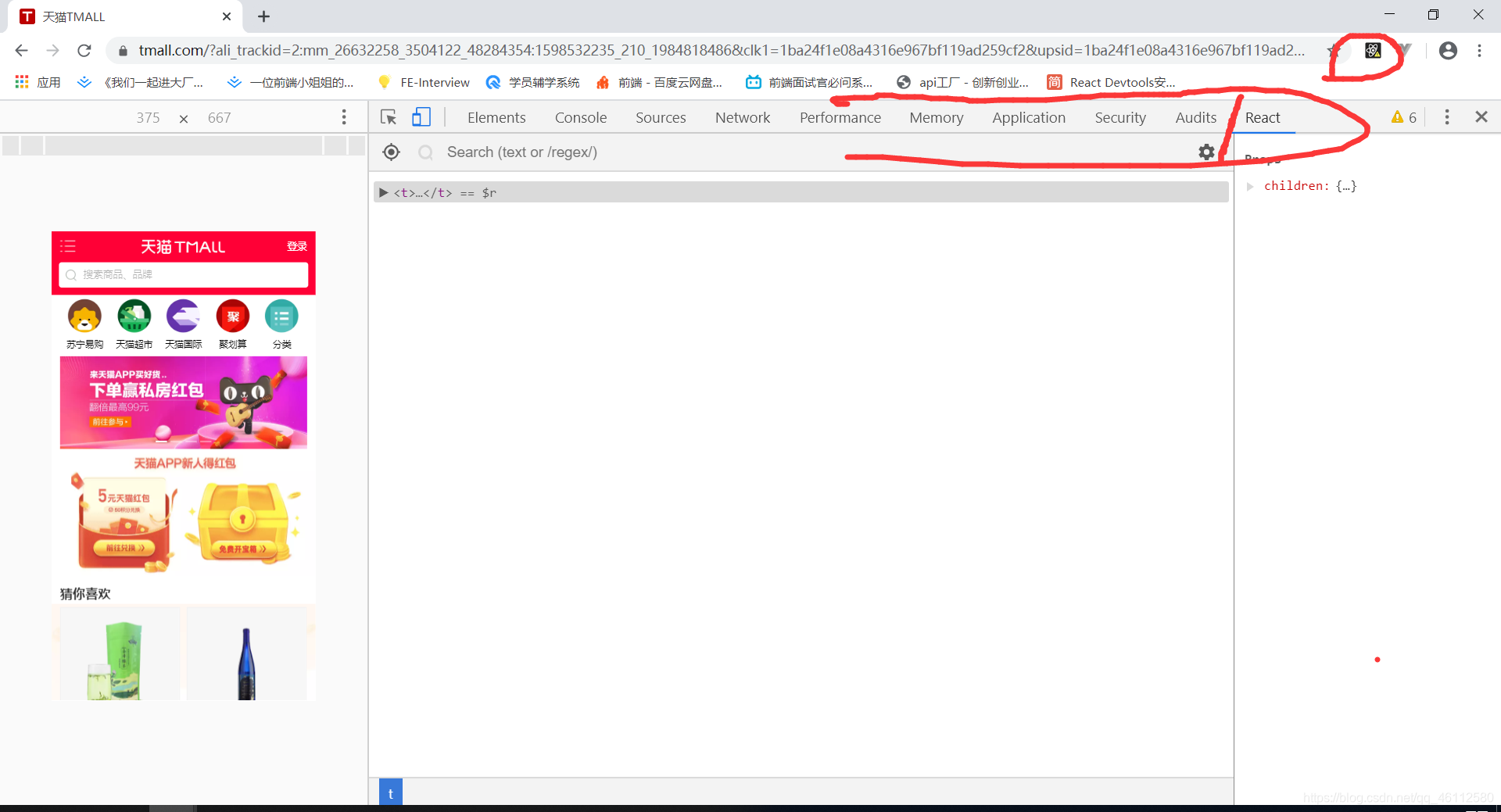This screenshot has width=1501, height=812.
Task: Open the 学员辅学系统 bookmark
Action: point(533,82)
